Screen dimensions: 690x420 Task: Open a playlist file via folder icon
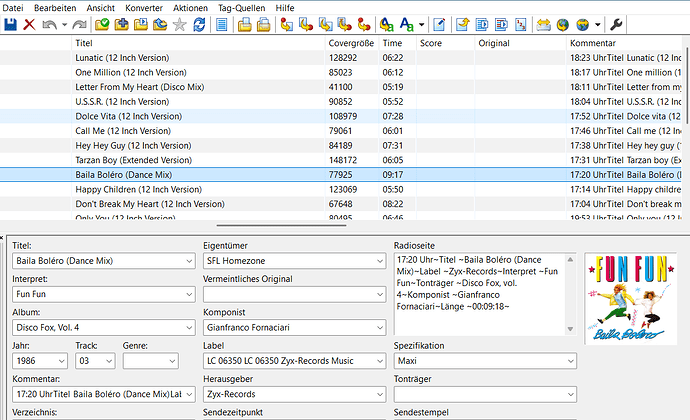coord(141,25)
